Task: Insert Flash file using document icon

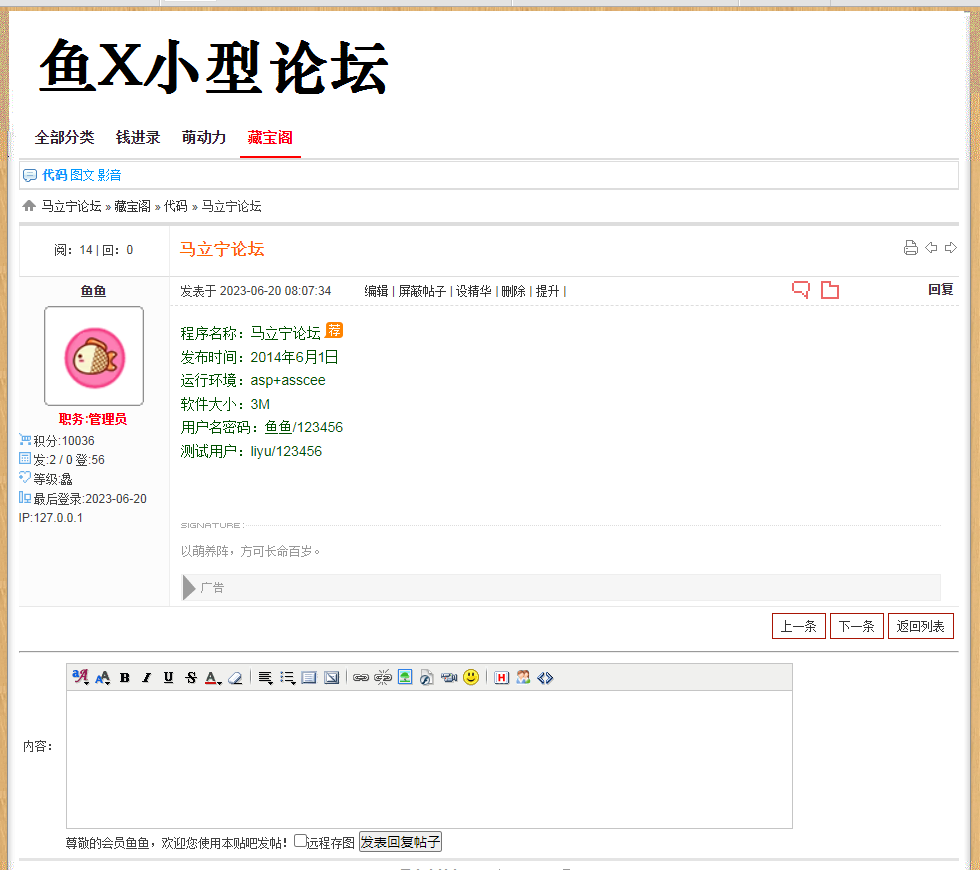Action: tap(427, 678)
